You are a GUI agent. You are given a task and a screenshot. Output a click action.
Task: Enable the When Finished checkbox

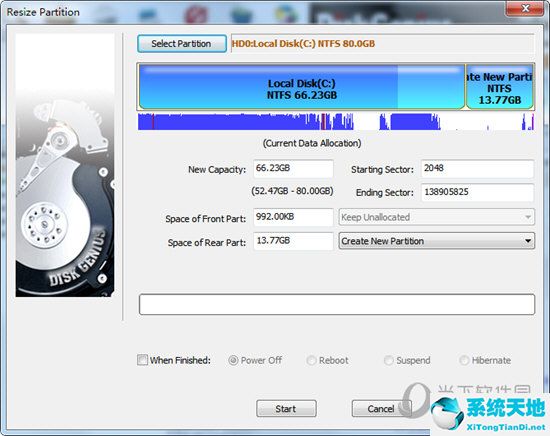coord(142,360)
